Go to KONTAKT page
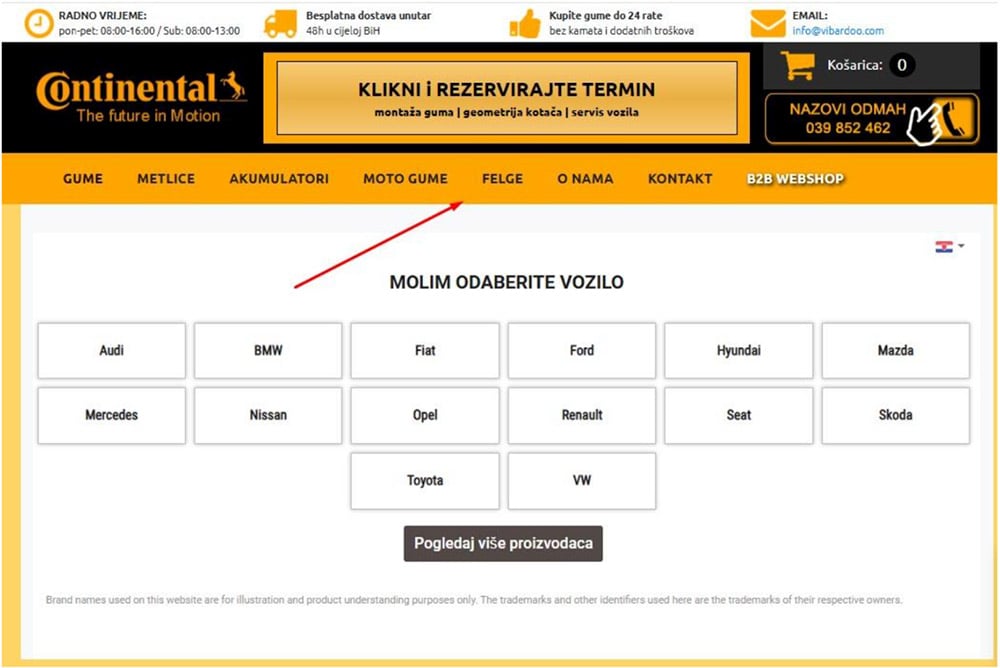Viewport: 1000px width, 668px height. pos(680,179)
